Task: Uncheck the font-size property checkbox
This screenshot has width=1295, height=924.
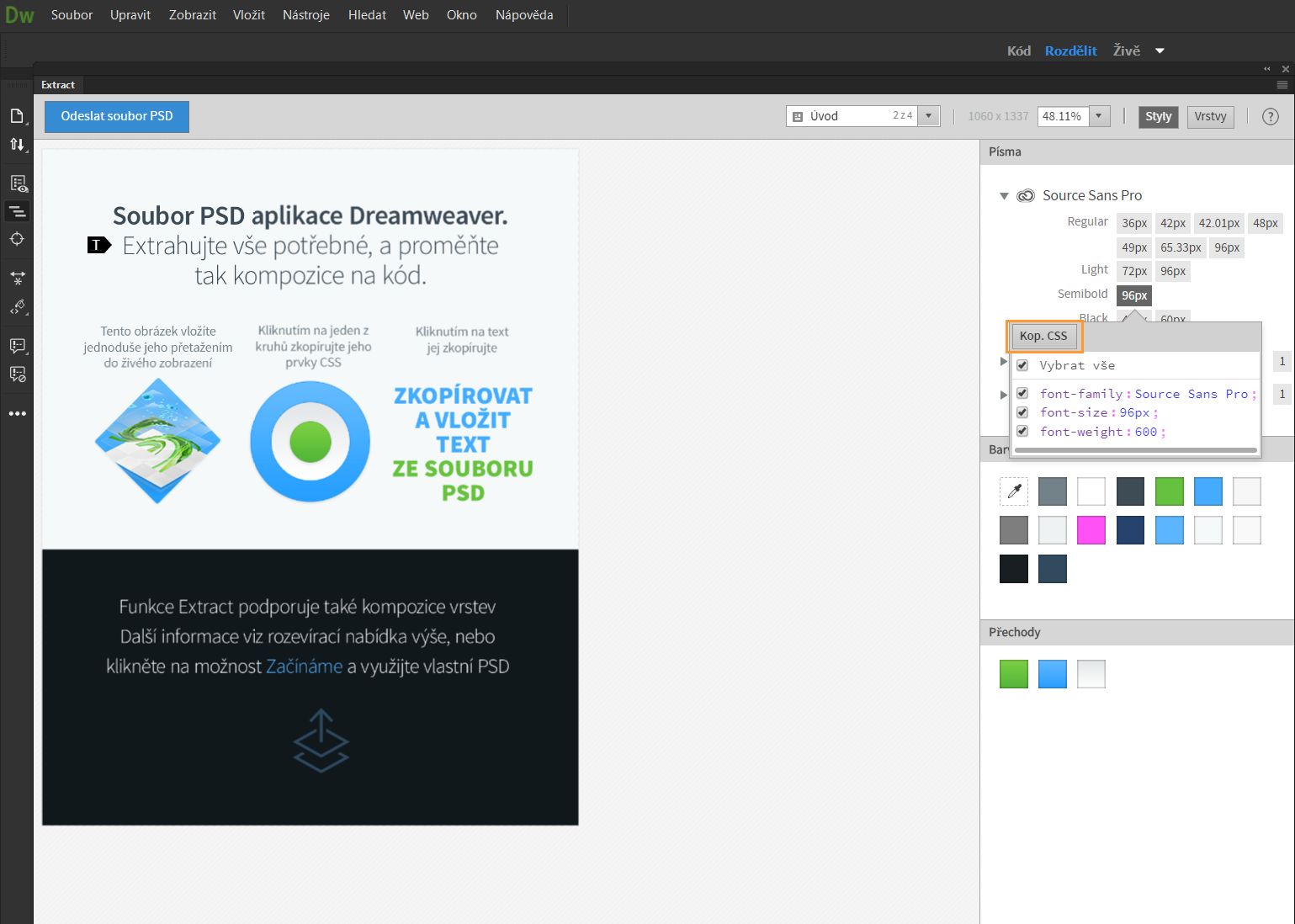Action: tap(1022, 412)
